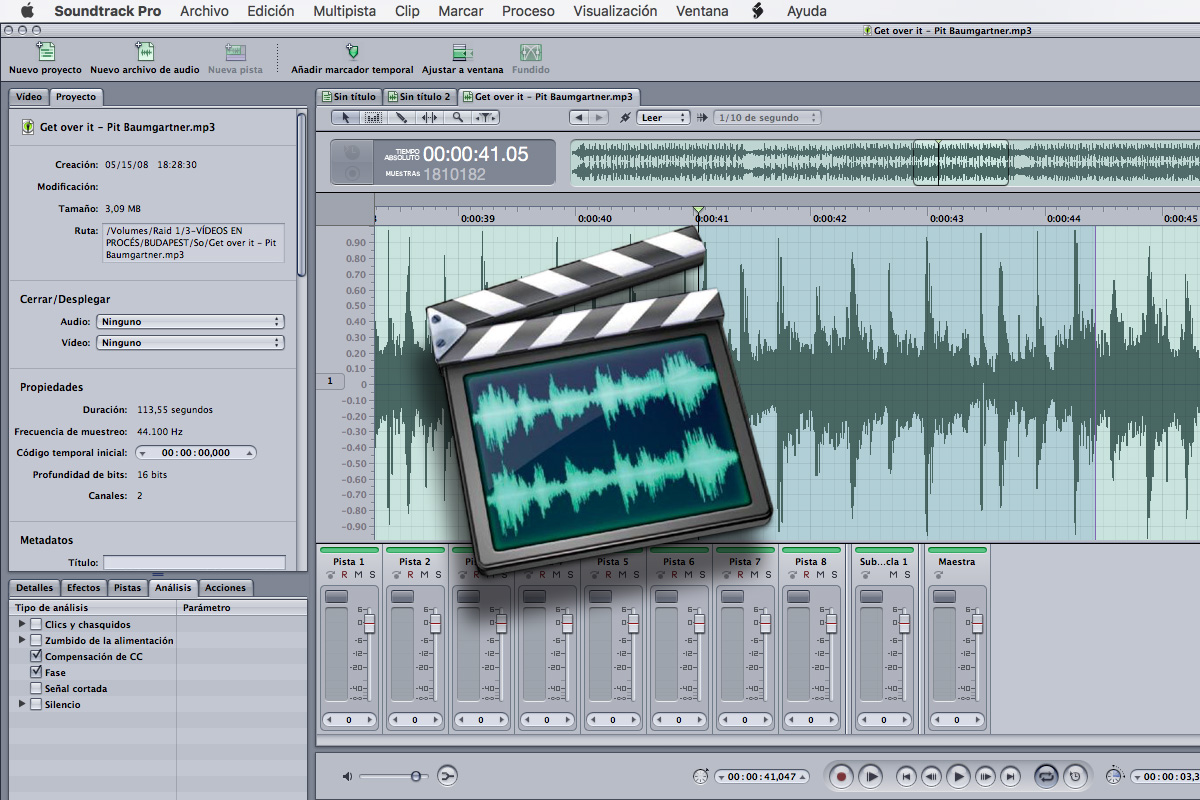Click the previous selection arrow button
Image resolution: width=1200 pixels, height=800 pixels.
coord(579,117)
